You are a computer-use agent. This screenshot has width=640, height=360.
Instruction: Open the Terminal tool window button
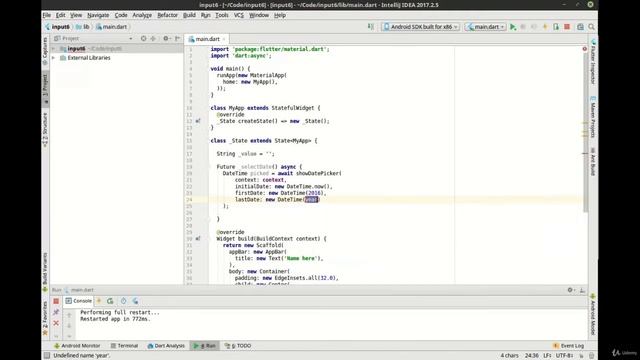coord(124,346)
